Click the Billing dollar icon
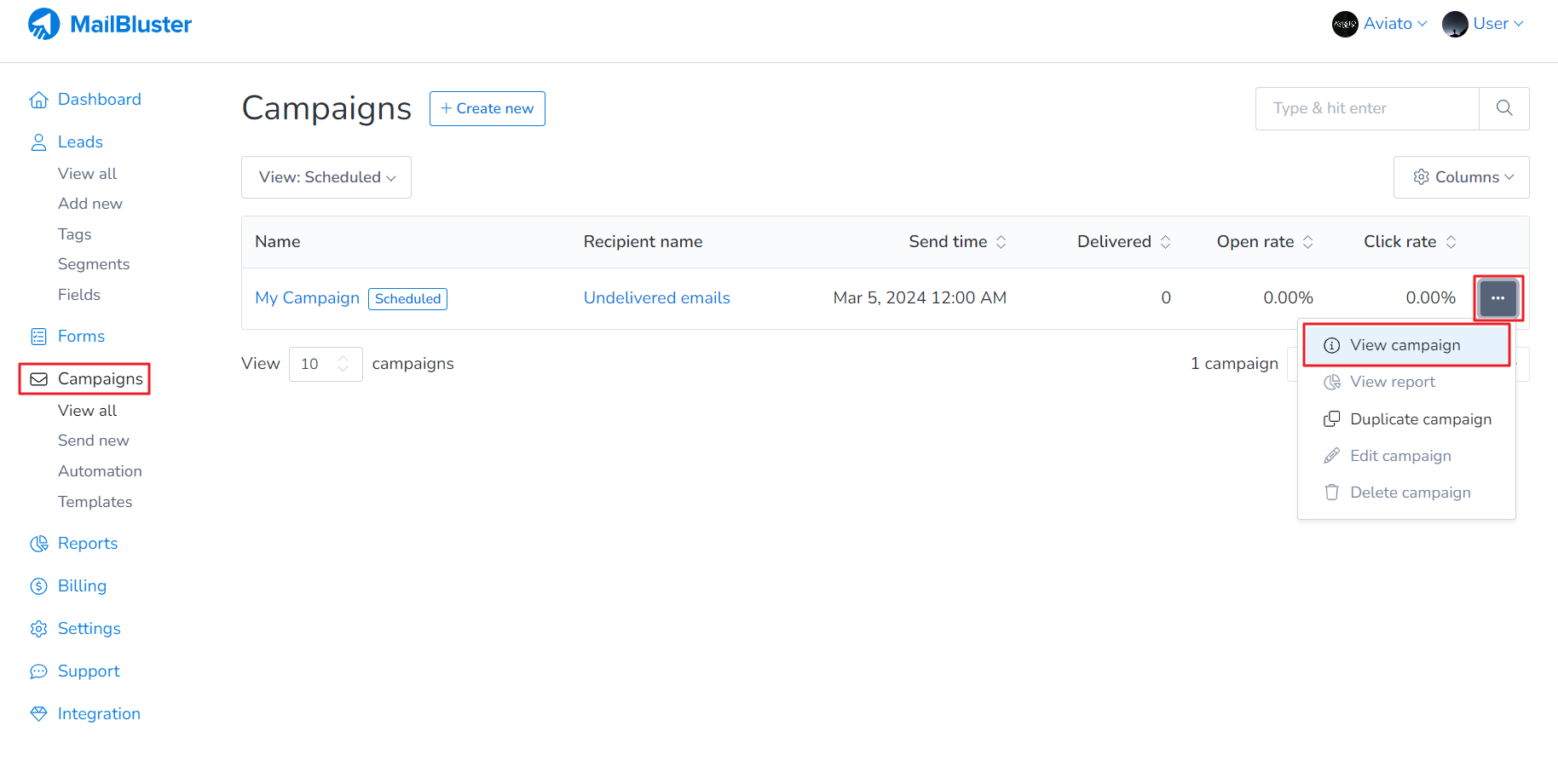 click(38, 586)
